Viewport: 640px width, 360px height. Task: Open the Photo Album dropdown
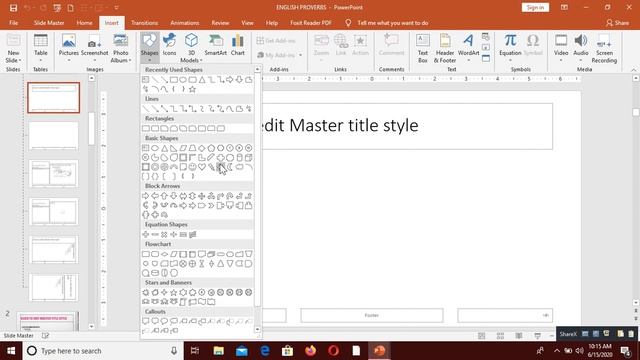pos(121,57)
